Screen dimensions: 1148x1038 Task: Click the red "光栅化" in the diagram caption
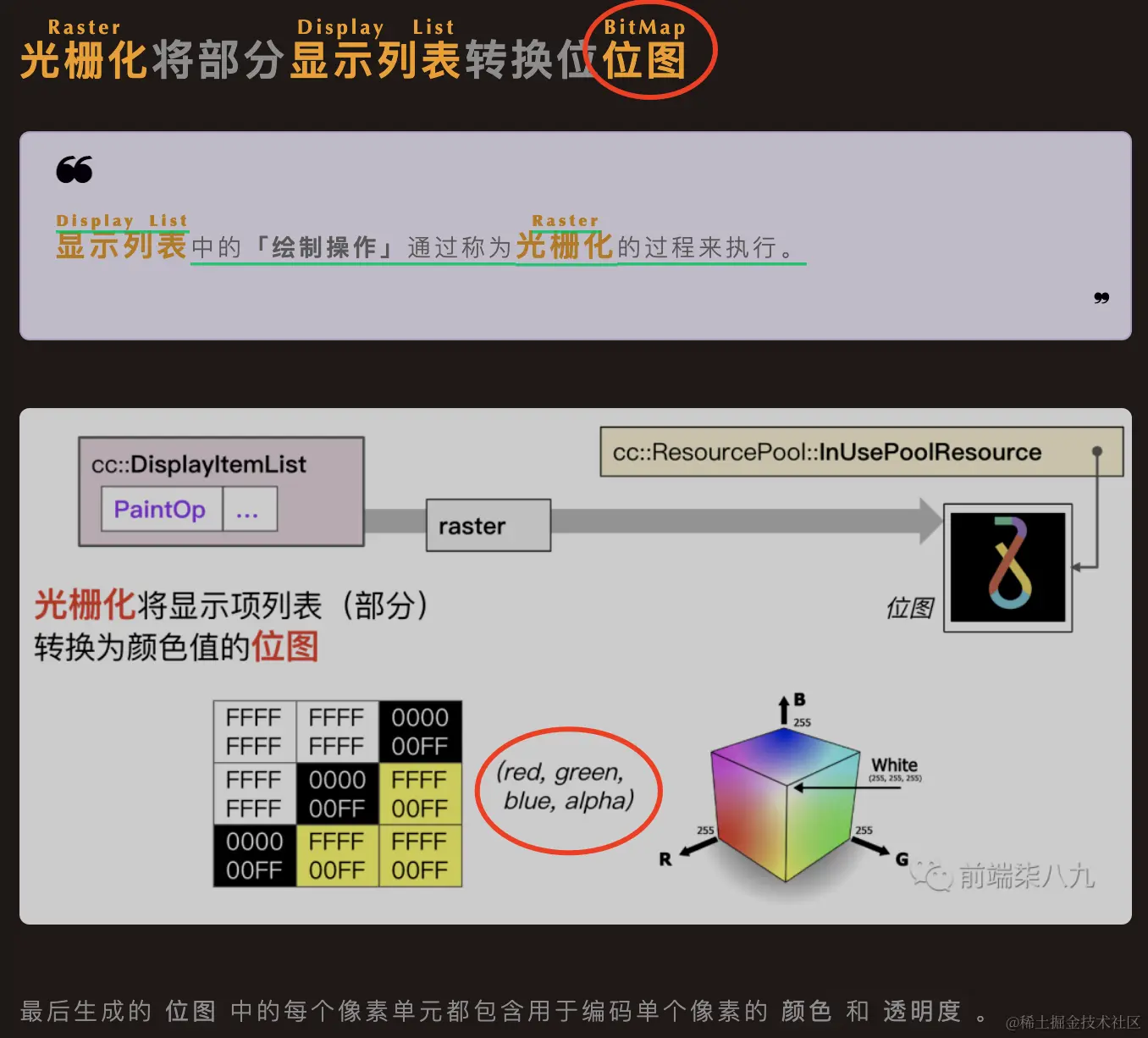[85, 605]
